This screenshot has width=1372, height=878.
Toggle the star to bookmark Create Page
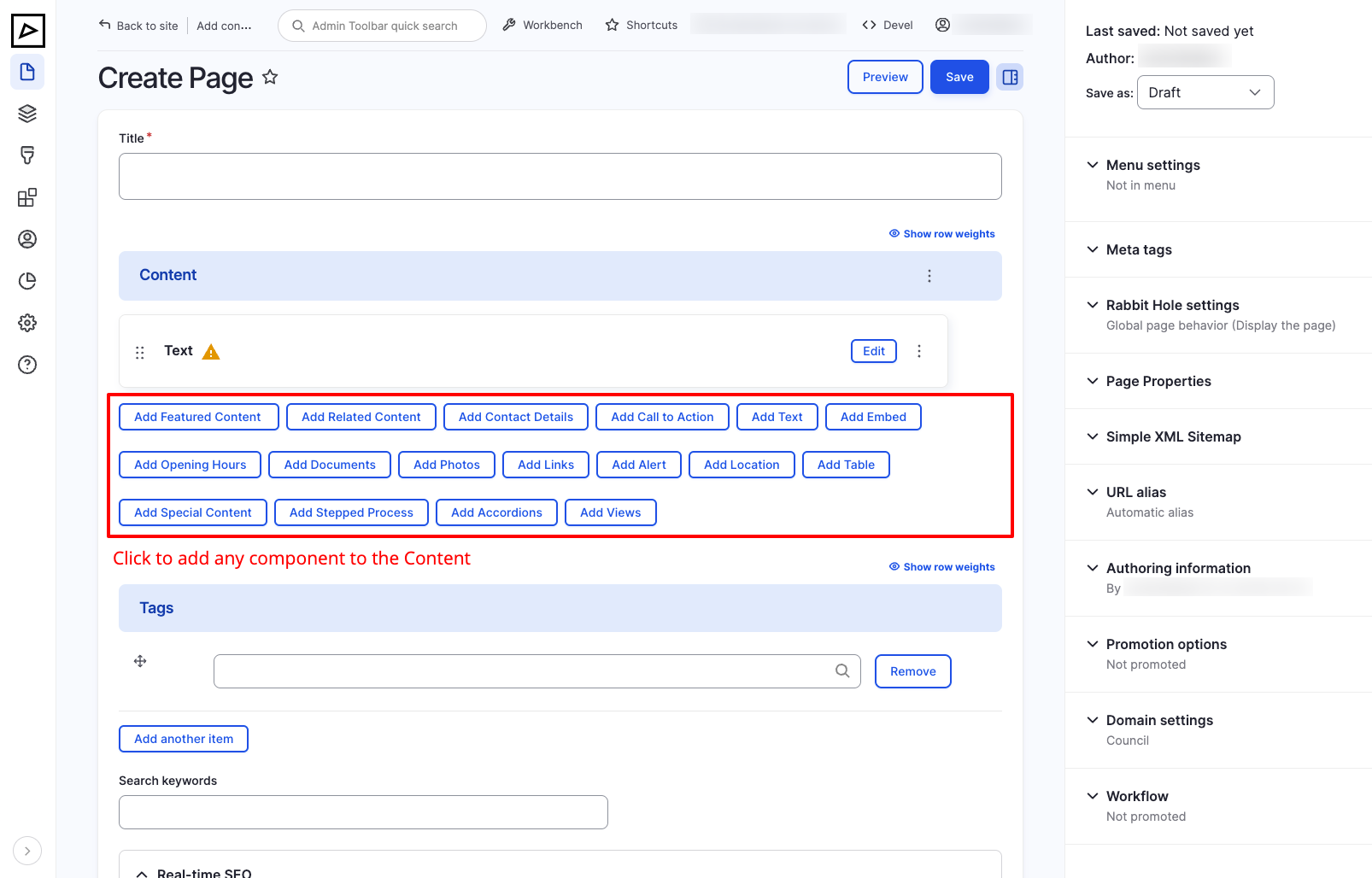[x=270, y=77]
